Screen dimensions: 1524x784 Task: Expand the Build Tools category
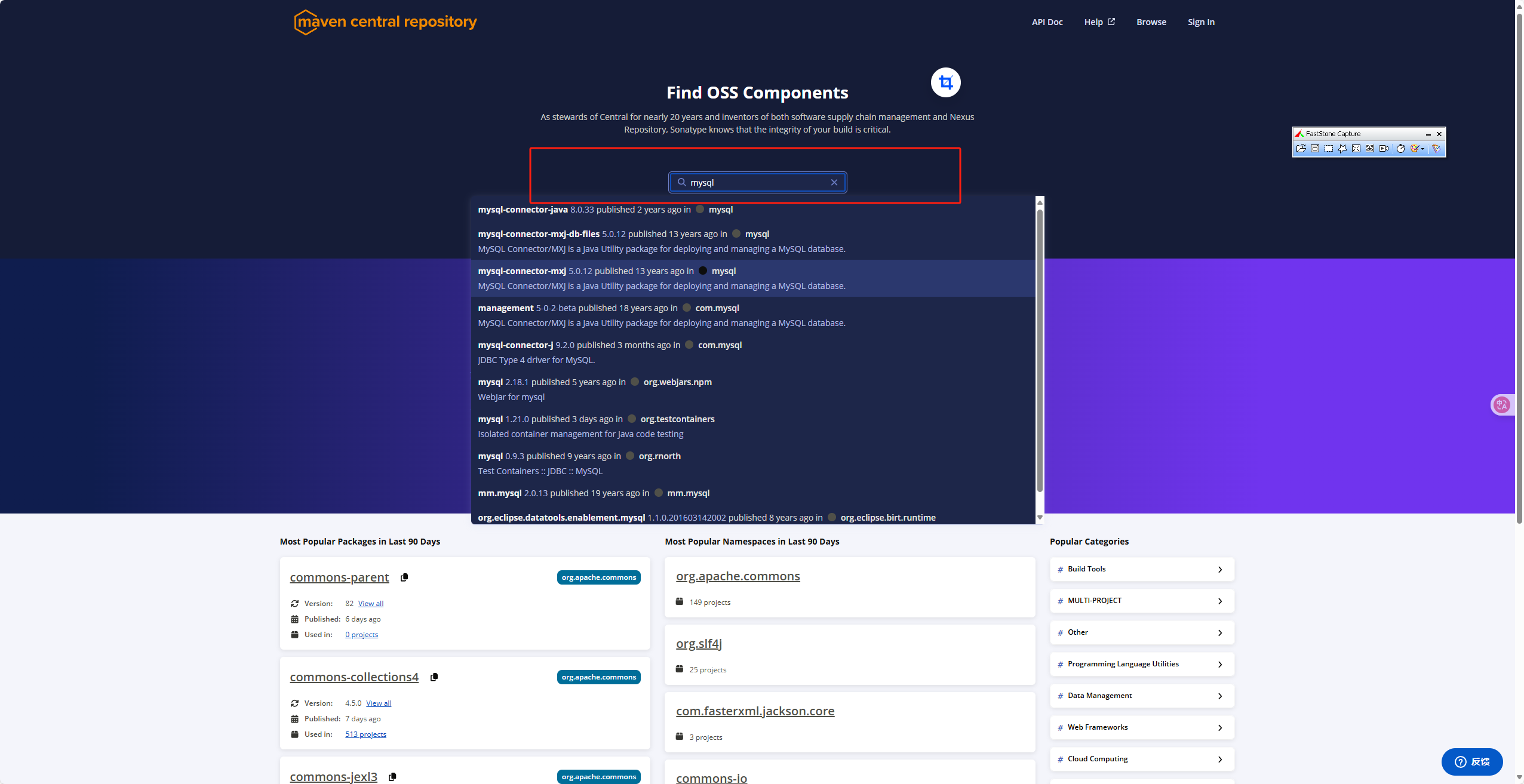pos(1141,569)
